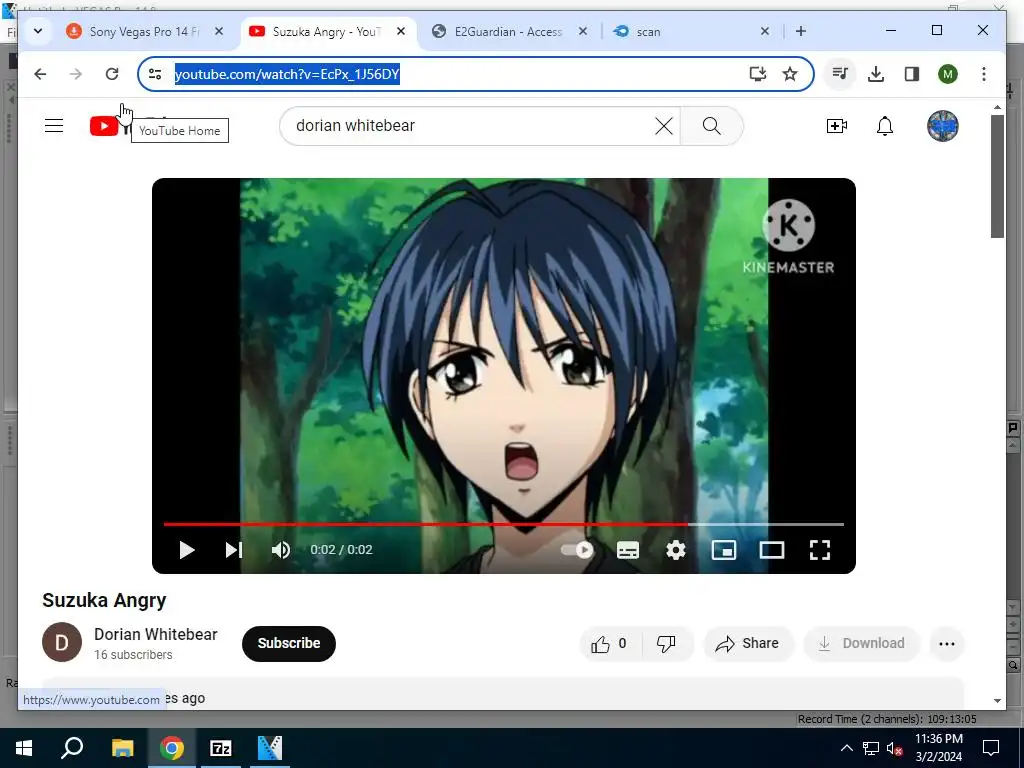The image size is (1024, 768).
Task: Open the Windows Start menu
Action: [x=24, y=748]
